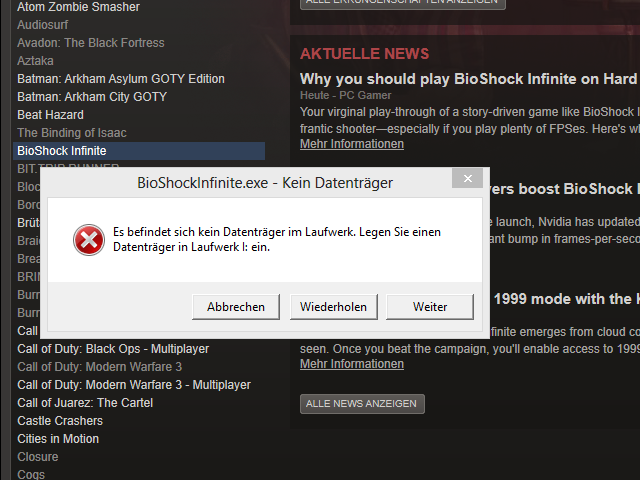Select Call of Duty: Black Ops - Multiplayer
640x480 pixels.
pyautogui.click(x=113, y=349)
